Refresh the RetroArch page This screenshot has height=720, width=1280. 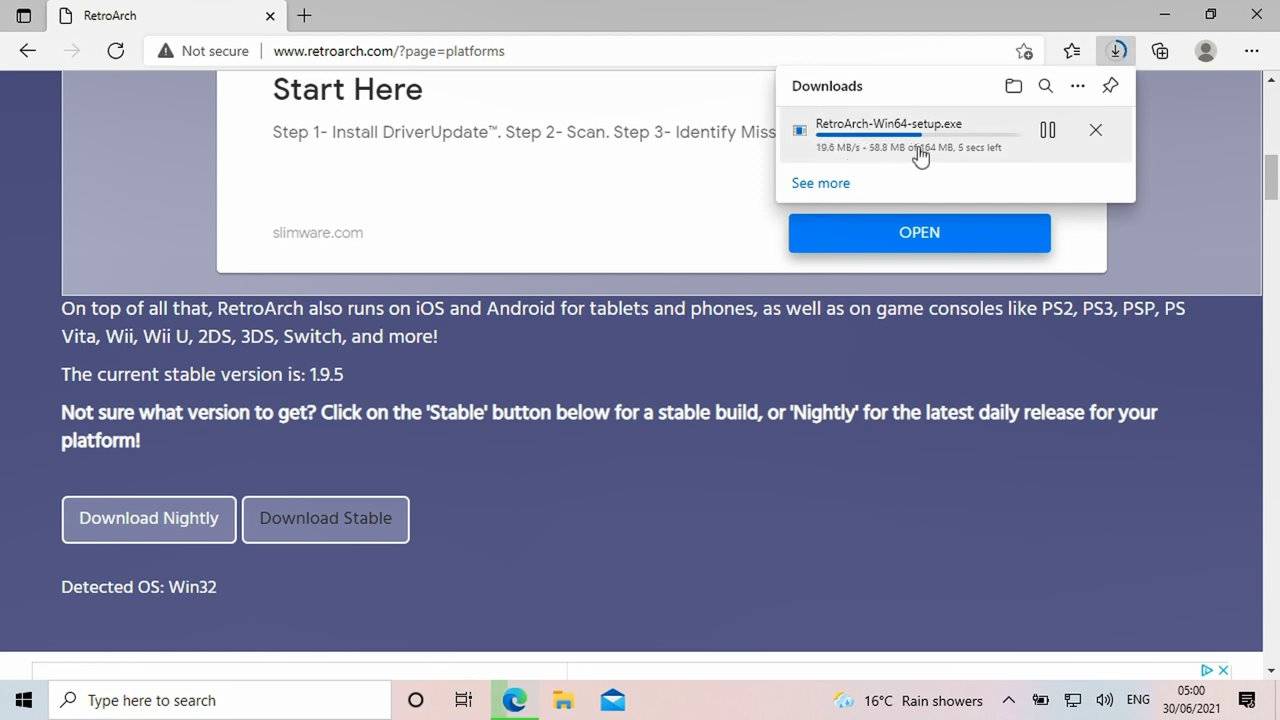click(x=115, y=51)
